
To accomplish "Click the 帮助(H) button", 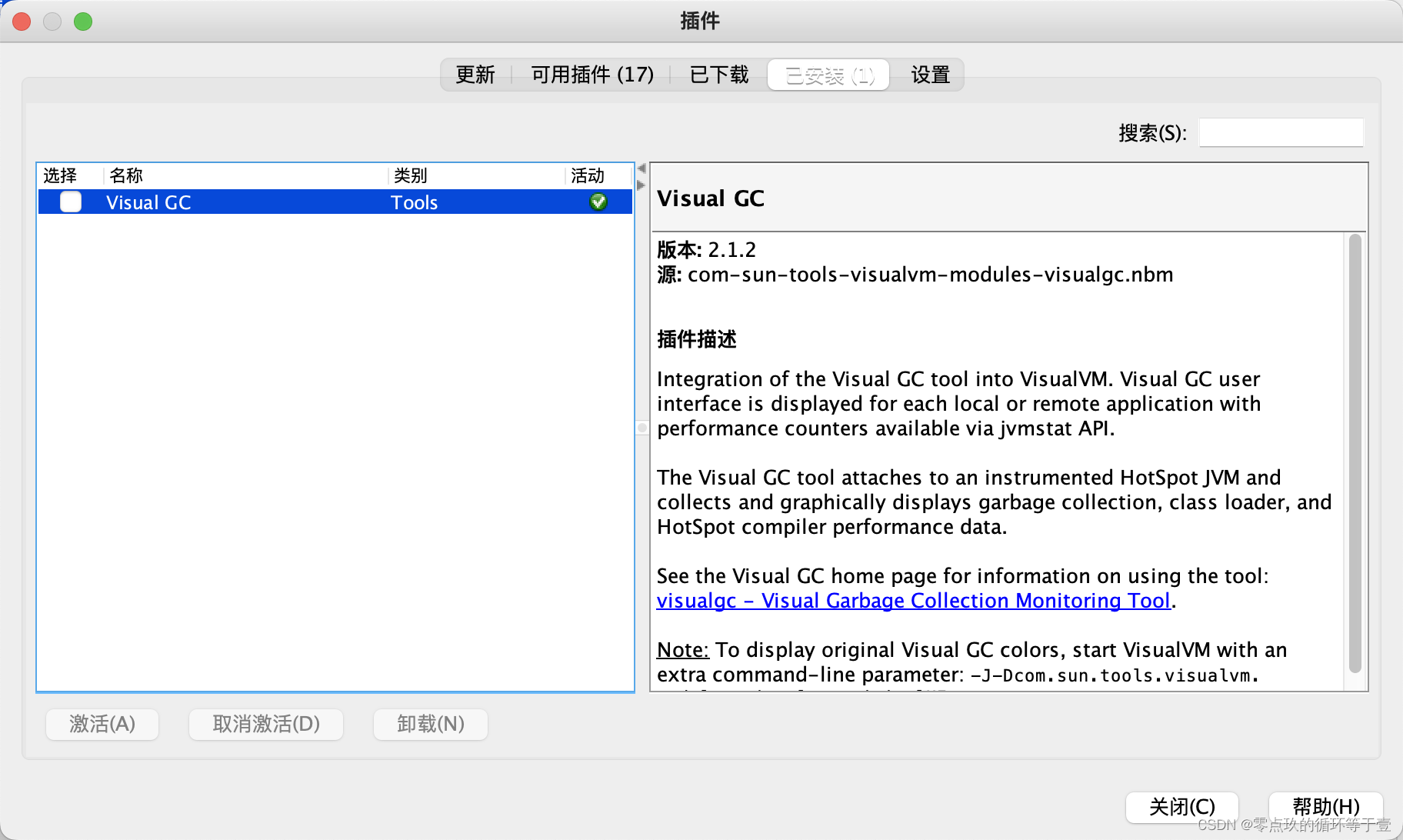I will coord(1326,807).
